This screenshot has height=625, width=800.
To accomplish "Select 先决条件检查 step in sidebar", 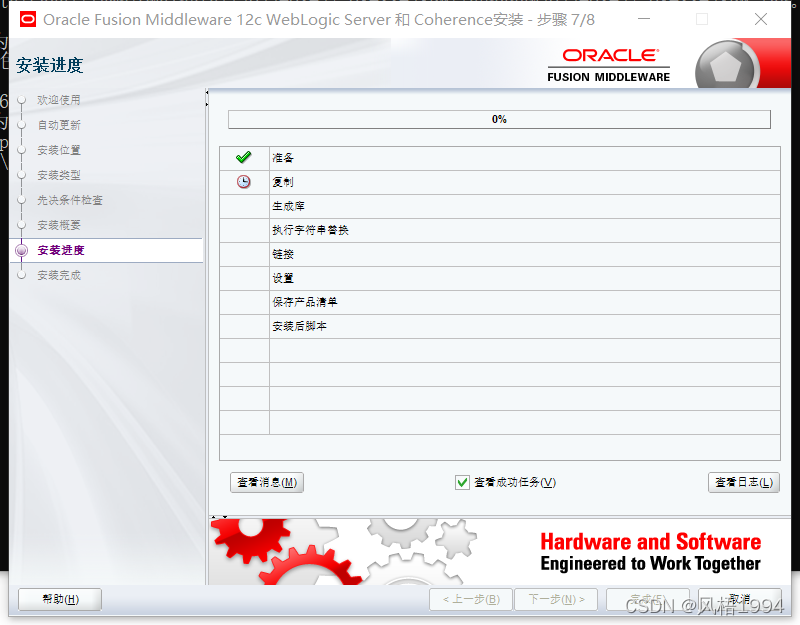I will pyautogui.click(x=70, y=200).
